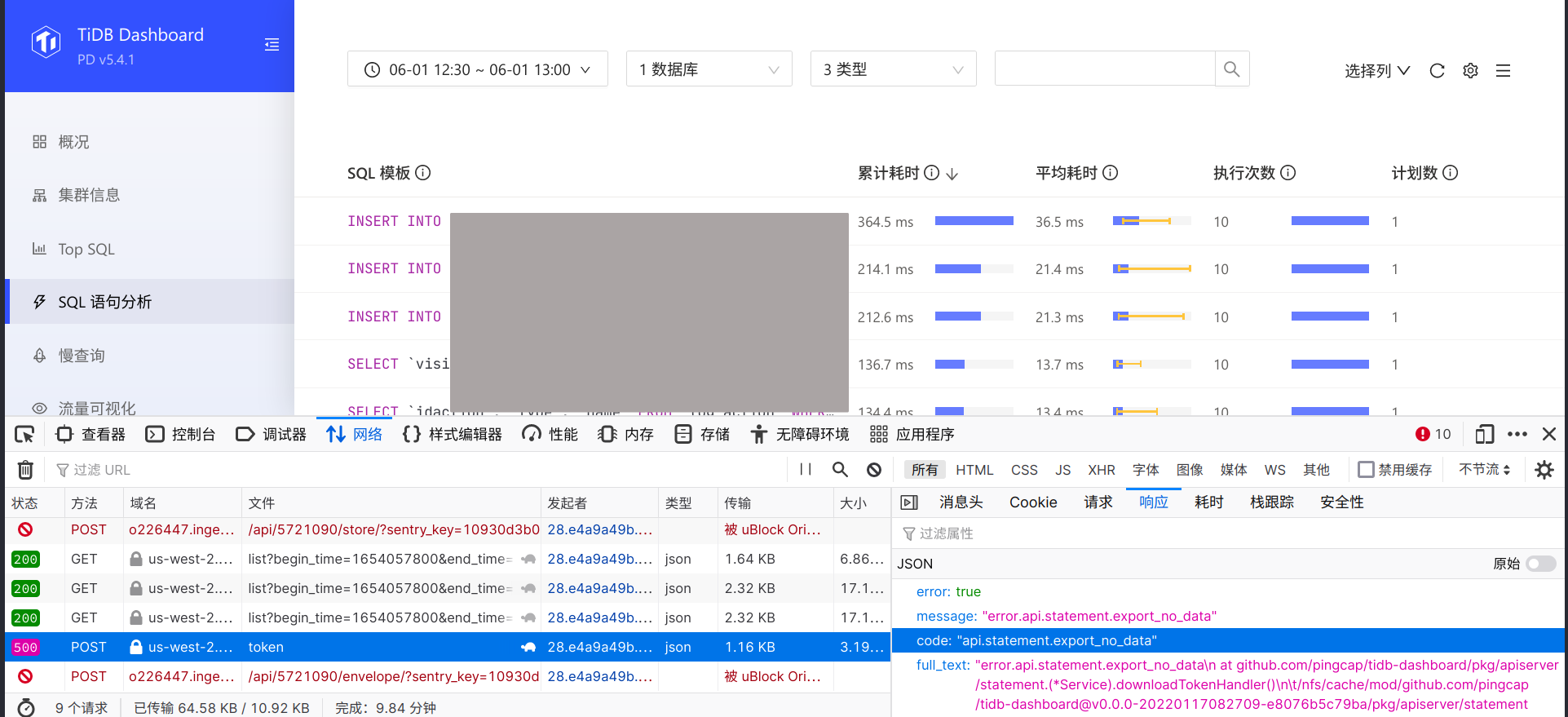Open the hamburger more-actions menu
The image size is (1568, 717).
tap(1504, 71)
